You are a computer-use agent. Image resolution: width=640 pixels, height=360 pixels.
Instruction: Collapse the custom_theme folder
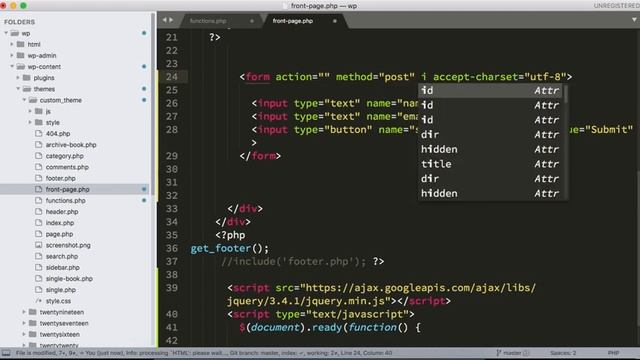click(24, 100)
